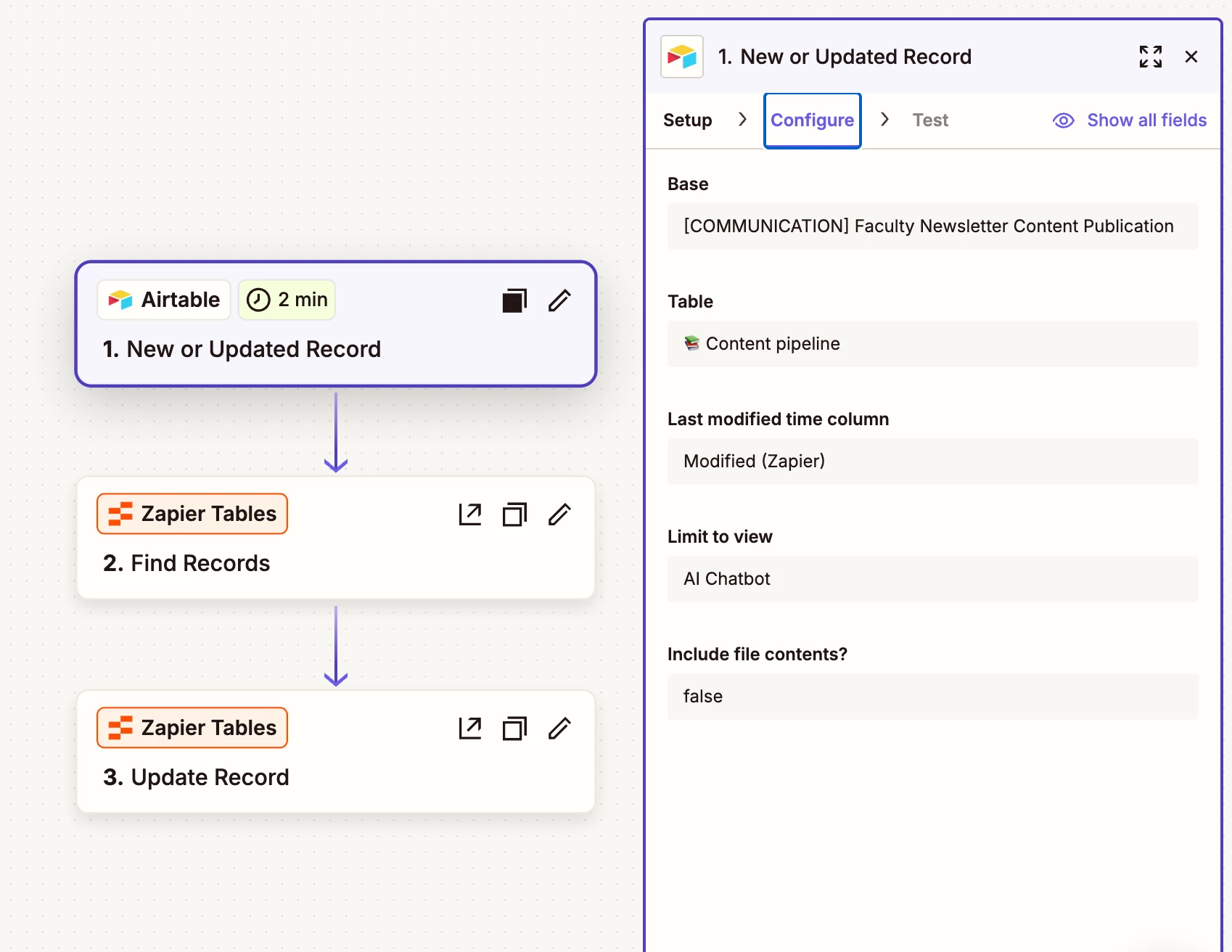This screenshot has width=1232, height=952.
Task: Select the 2. Find Records step card
Action: tap(336, 538)
